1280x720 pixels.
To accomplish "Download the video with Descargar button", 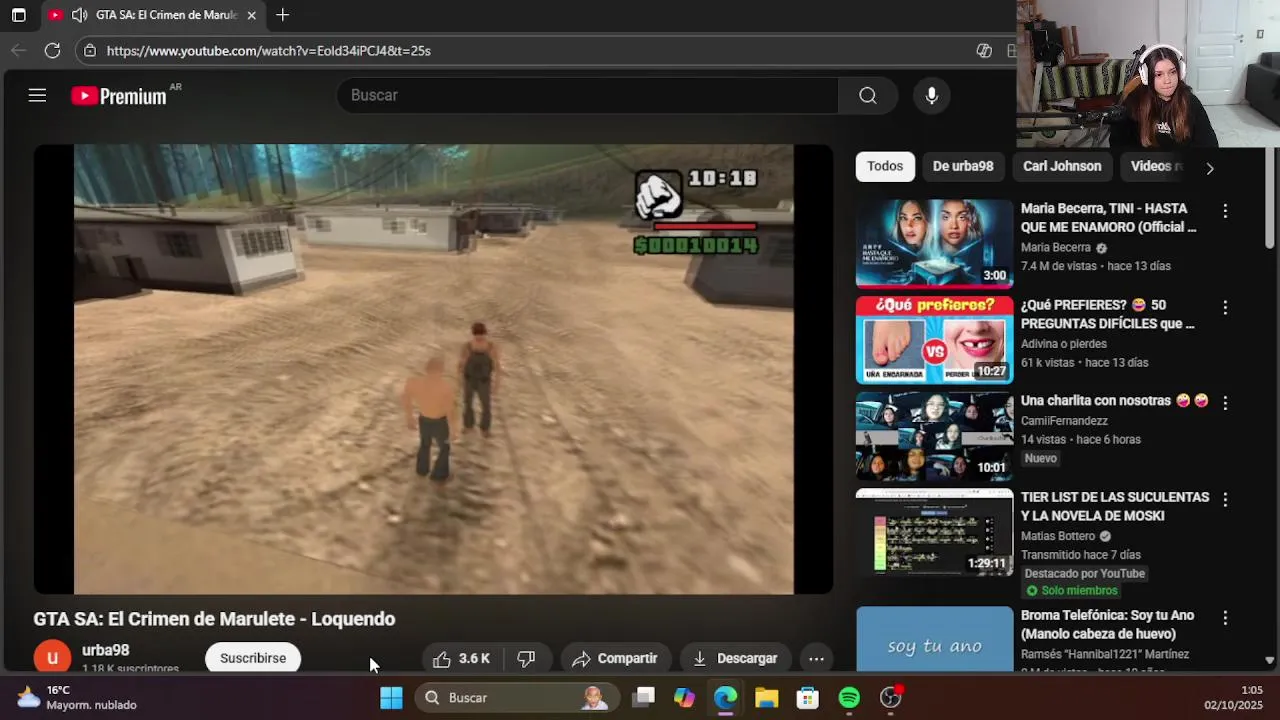I will (x=735, y=658).
